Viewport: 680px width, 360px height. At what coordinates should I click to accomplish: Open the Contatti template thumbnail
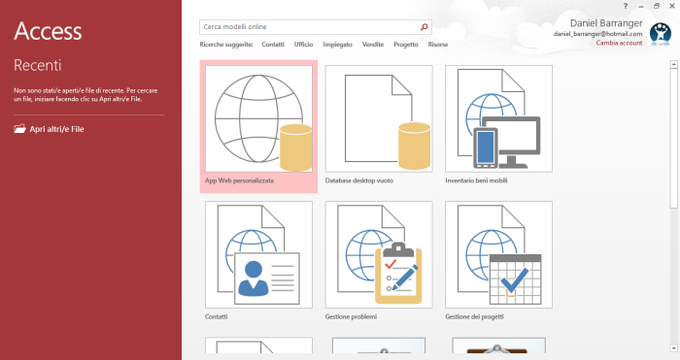coord(259,255)
